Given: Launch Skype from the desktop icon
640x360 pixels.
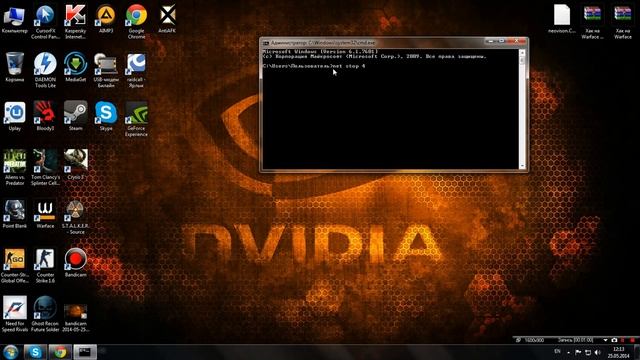Looking at the screenshot, I should click(x=106, y=117).
